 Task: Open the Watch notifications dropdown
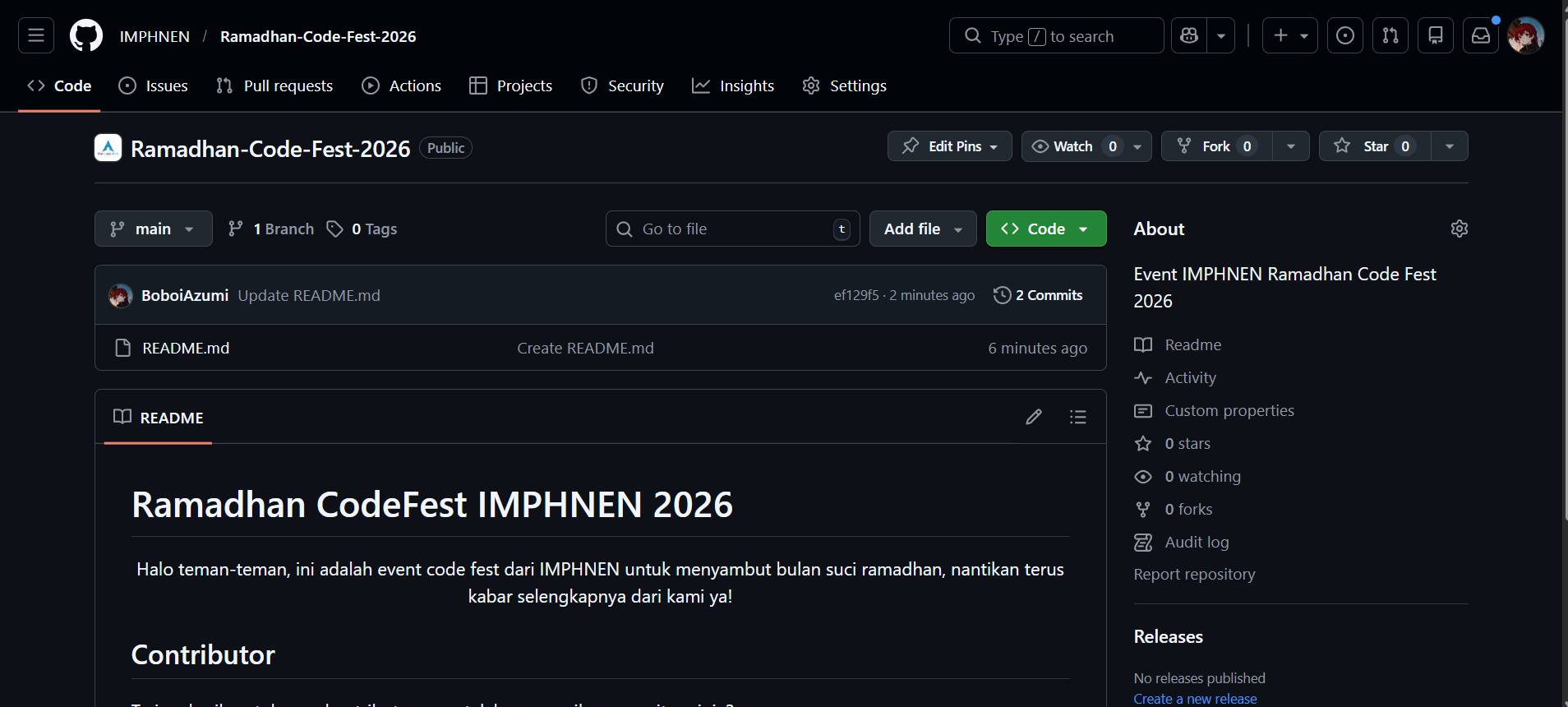coord(1086,146)
